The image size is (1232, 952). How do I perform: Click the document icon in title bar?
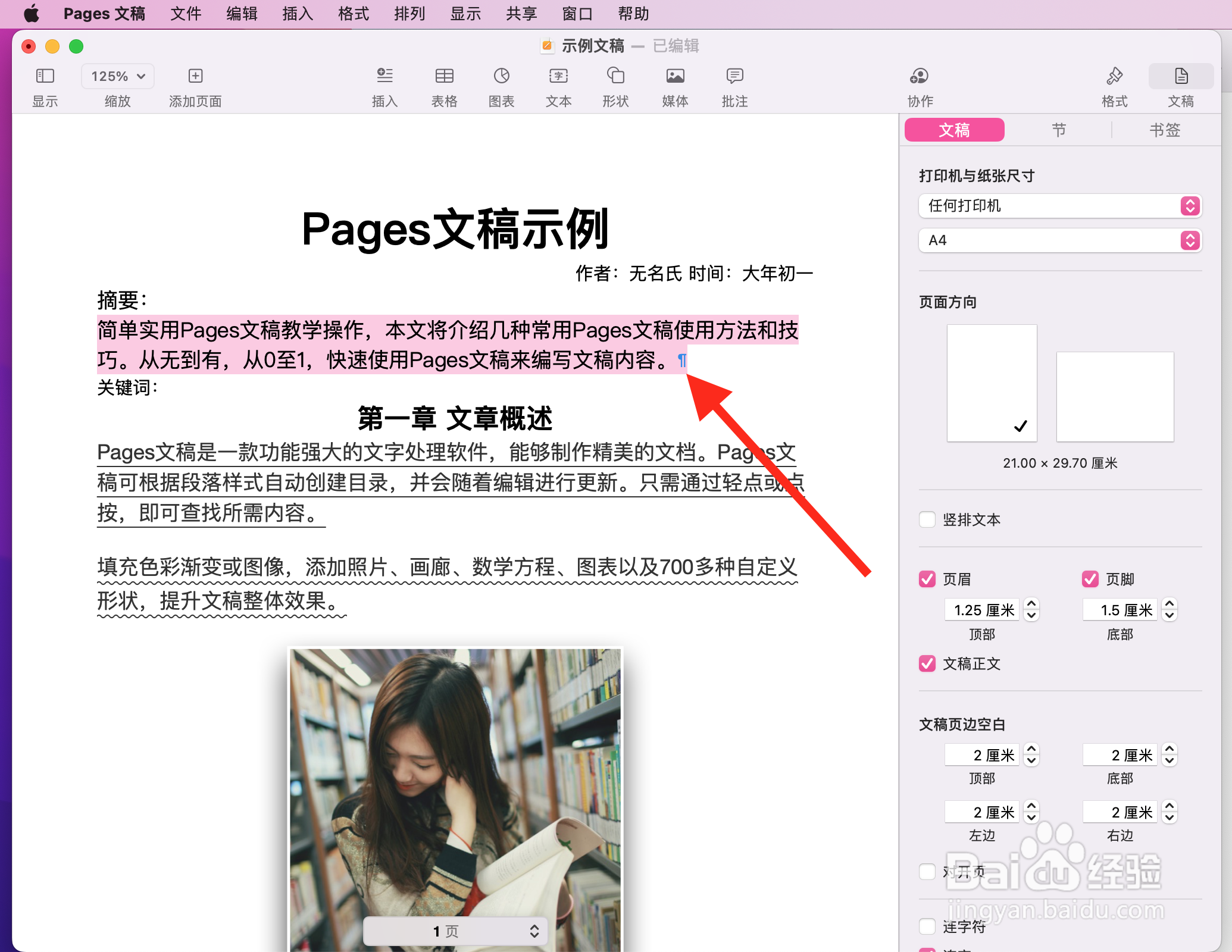548,46
